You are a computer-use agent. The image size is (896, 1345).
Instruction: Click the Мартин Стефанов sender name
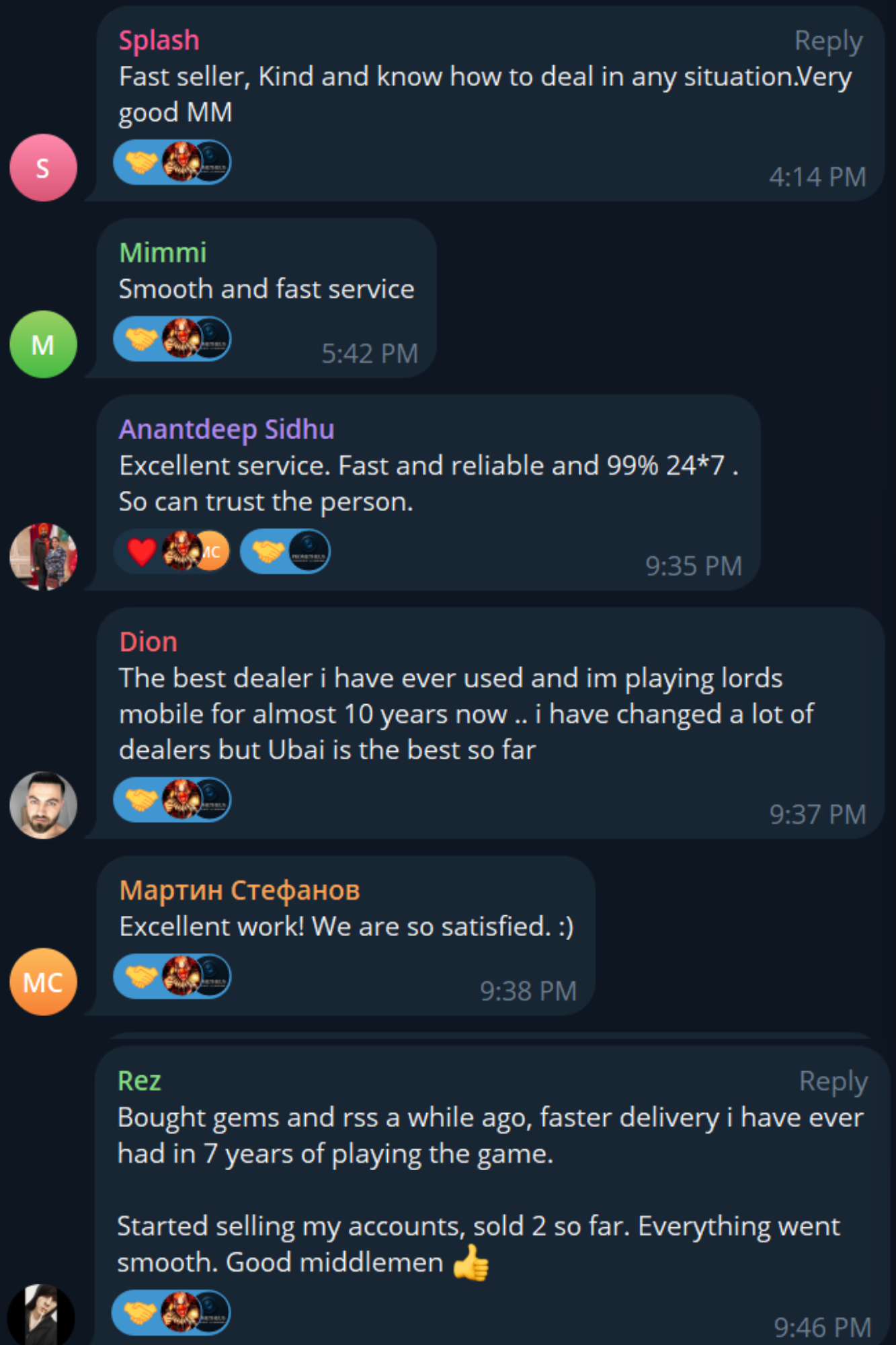click(239, 890)
